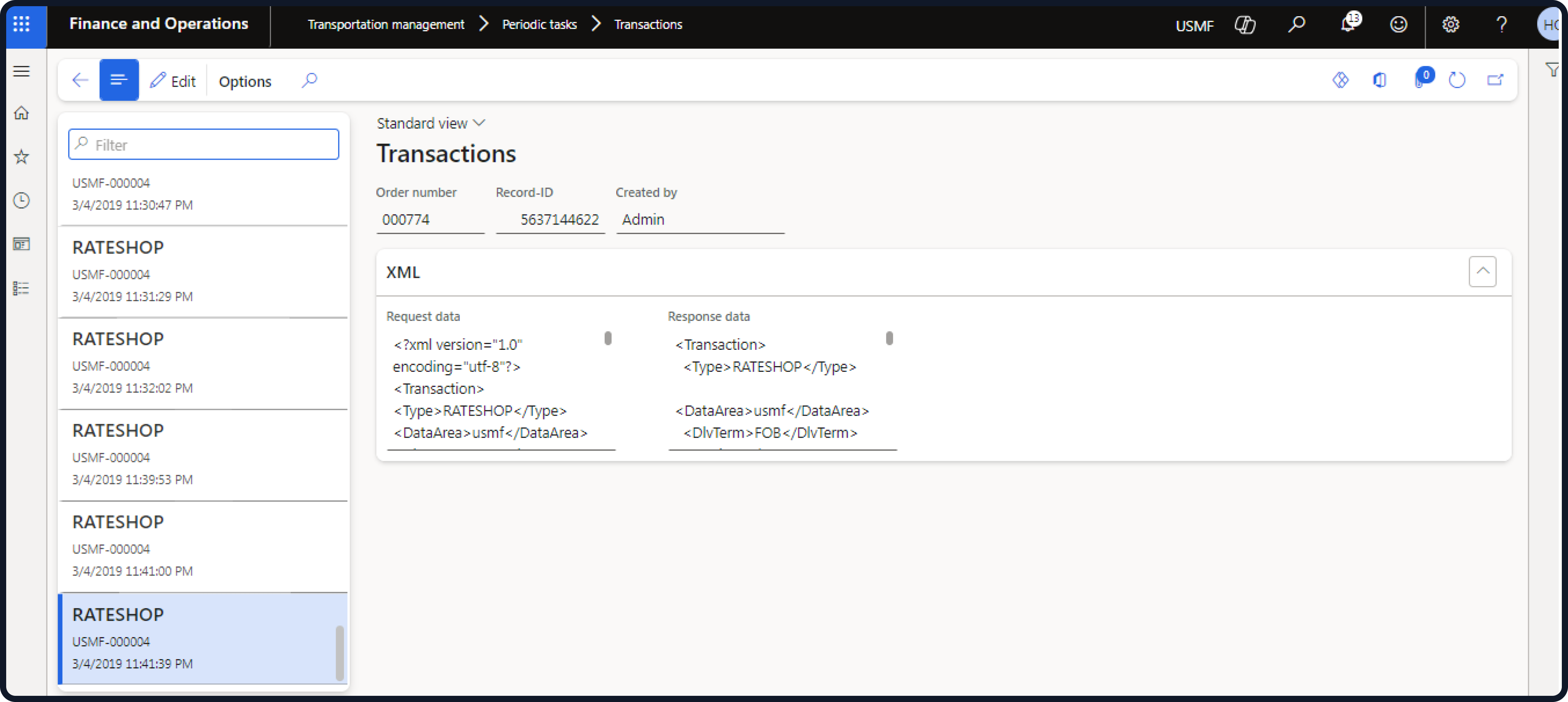Open the Standard view dropdown

[x=431, y=123]
